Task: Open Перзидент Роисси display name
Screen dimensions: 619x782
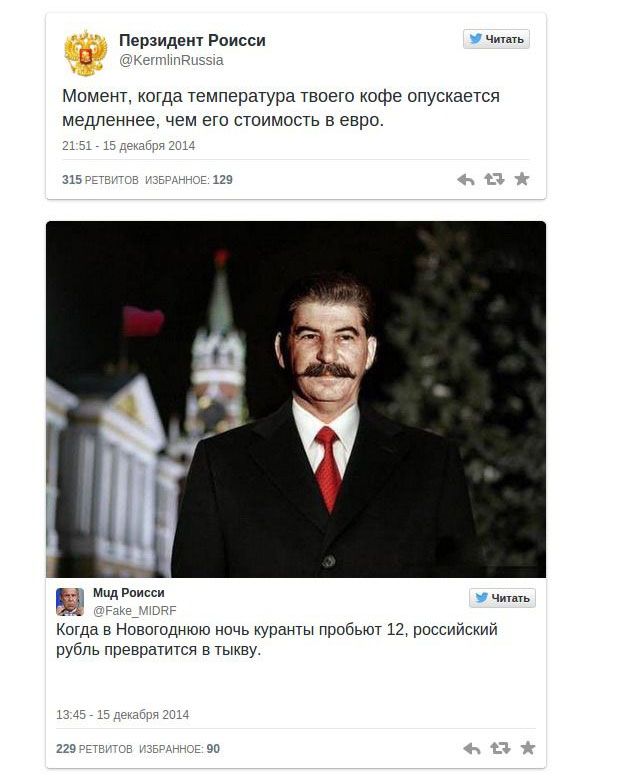Action: click(x=192, y=40)
